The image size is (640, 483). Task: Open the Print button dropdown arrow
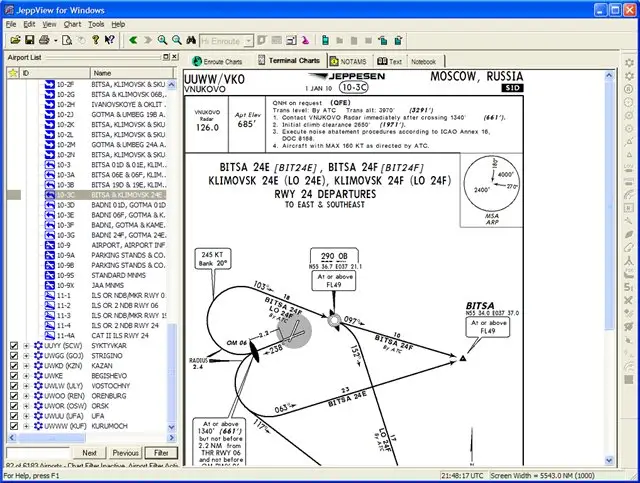point(56,40)
